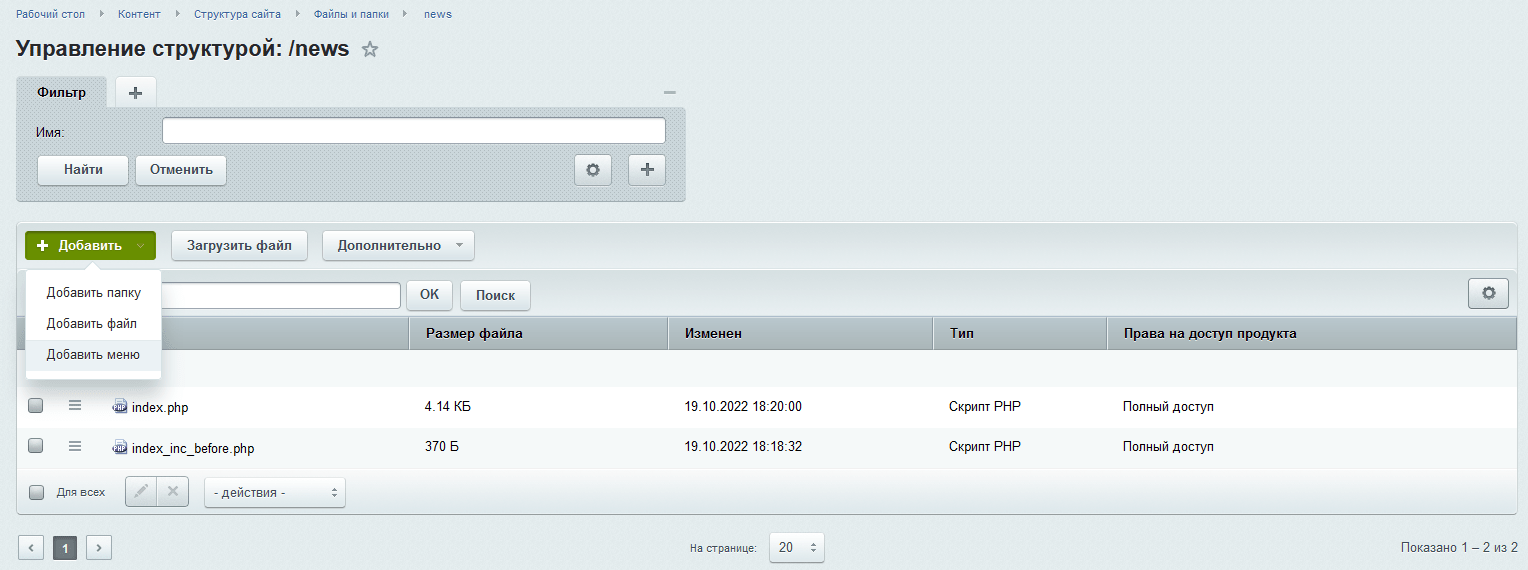Viewport: 1528px width, 570px height.
Task: Click the "Найти" filter button
Action: click(83, 170)
